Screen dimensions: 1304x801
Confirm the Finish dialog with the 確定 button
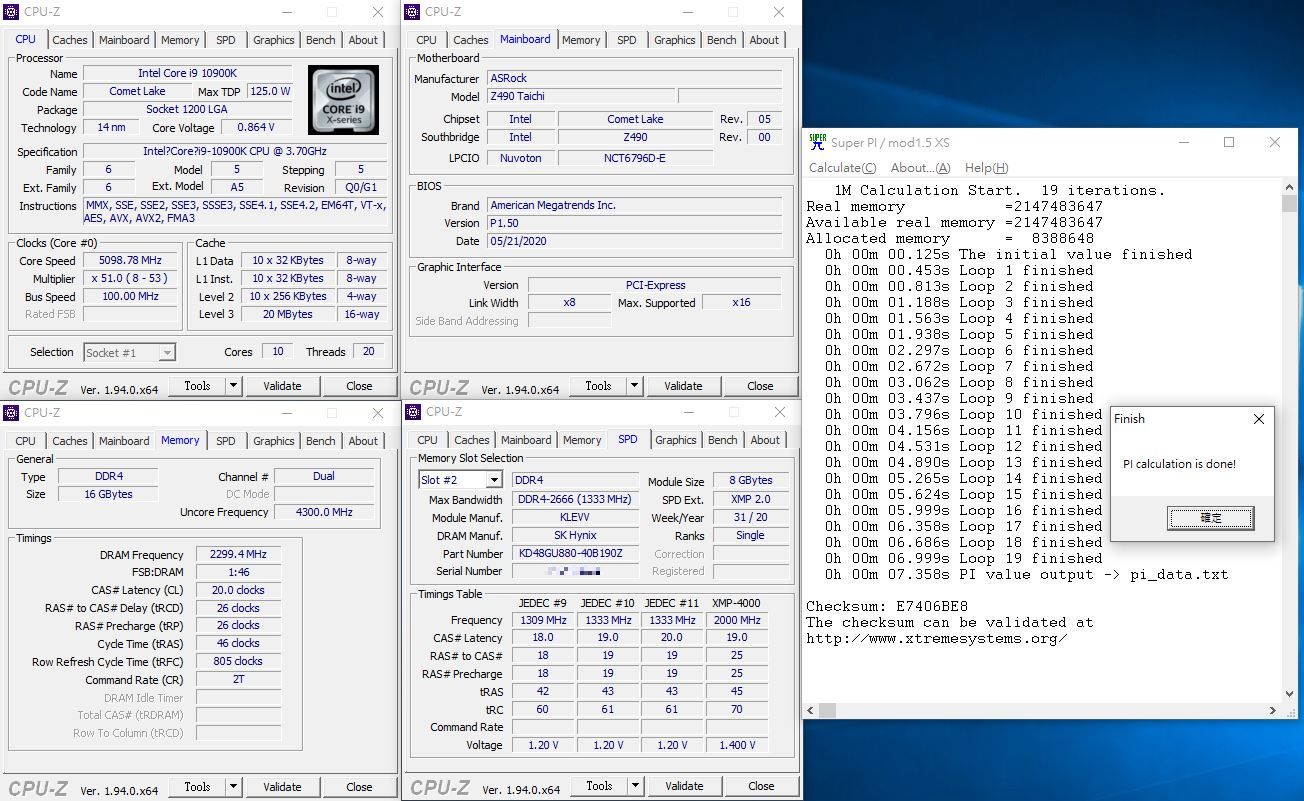tap(1211, 518)
